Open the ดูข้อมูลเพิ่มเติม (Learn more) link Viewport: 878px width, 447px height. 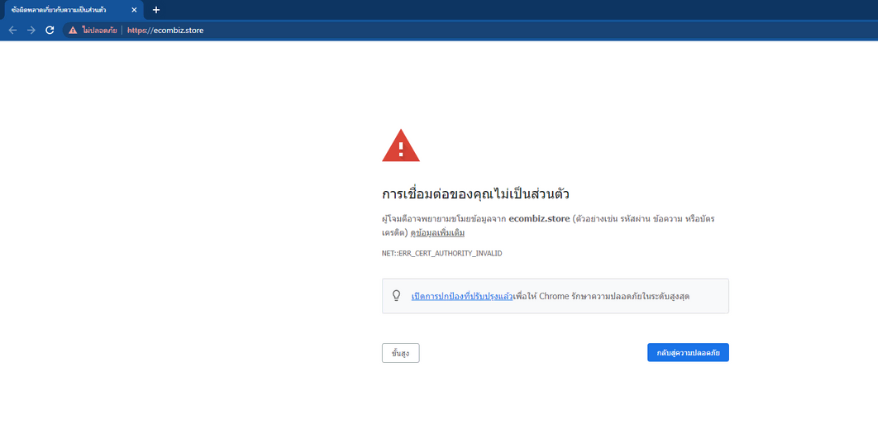point(437,232)
